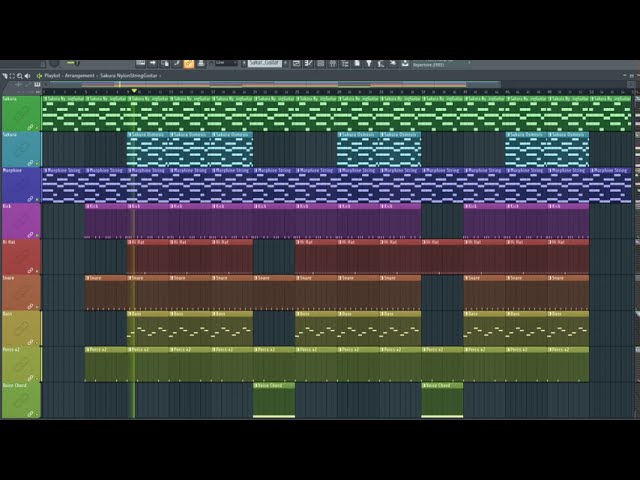Select the green Sakura track name
The image size is (640, 480).
pos(10,99)
